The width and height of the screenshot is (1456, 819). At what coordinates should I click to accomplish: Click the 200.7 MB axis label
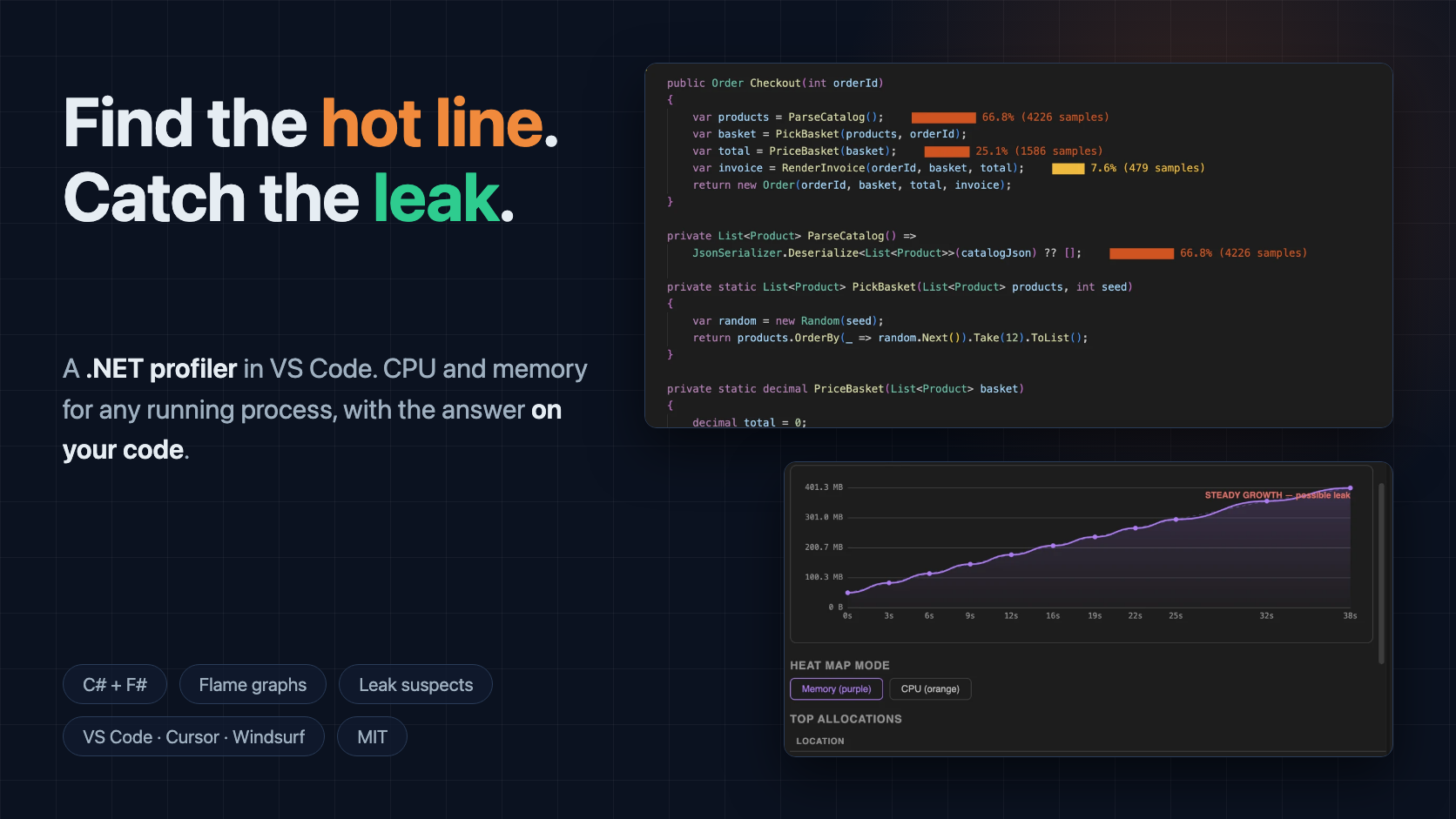823,547
